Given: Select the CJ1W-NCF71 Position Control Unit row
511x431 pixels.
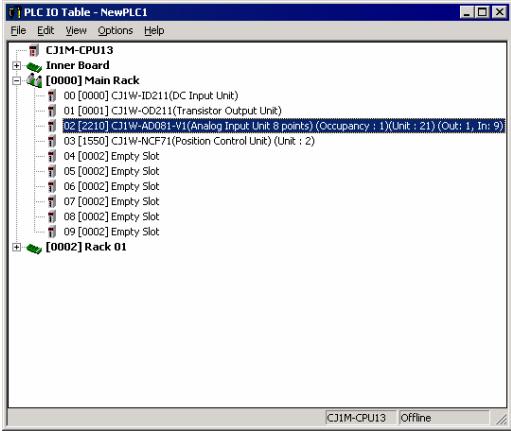Looking at the screenshot, I should coord(189,141).
